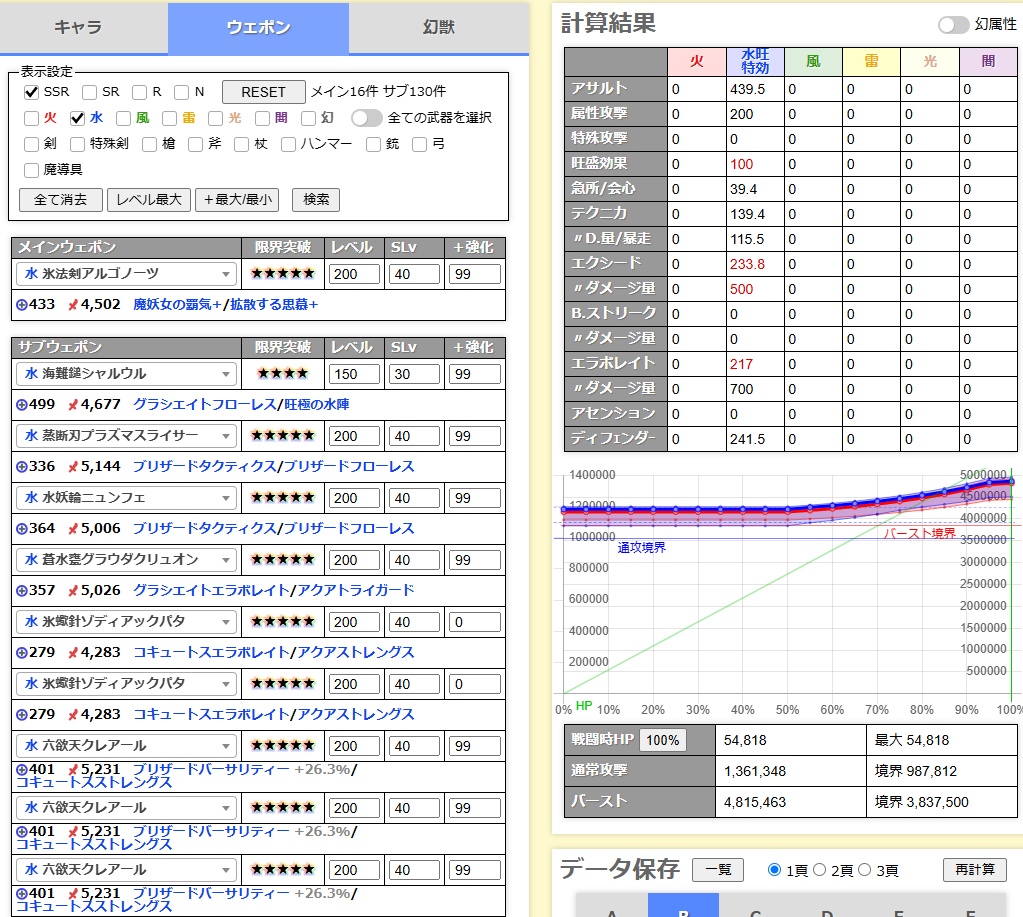
Task: Click the 再計算 recalculate button
Action: [x=974, y=870]
